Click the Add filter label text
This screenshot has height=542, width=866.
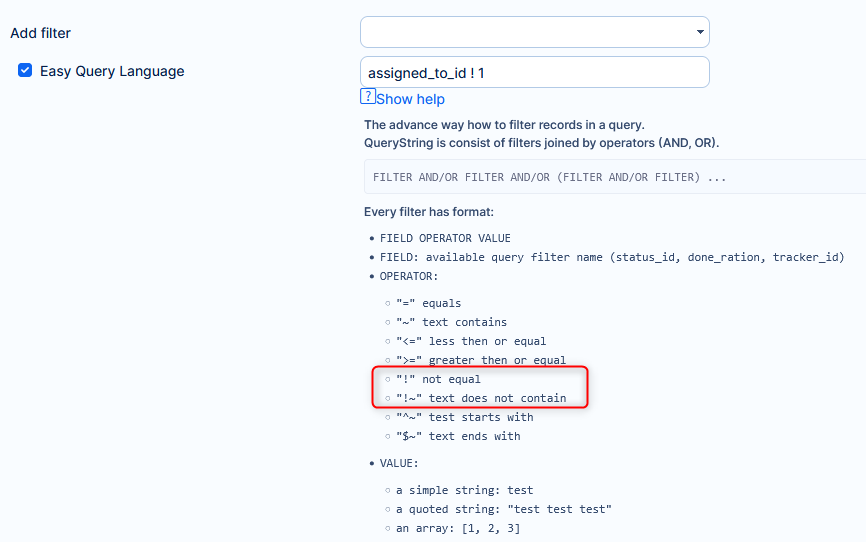(x=41, y=33)
